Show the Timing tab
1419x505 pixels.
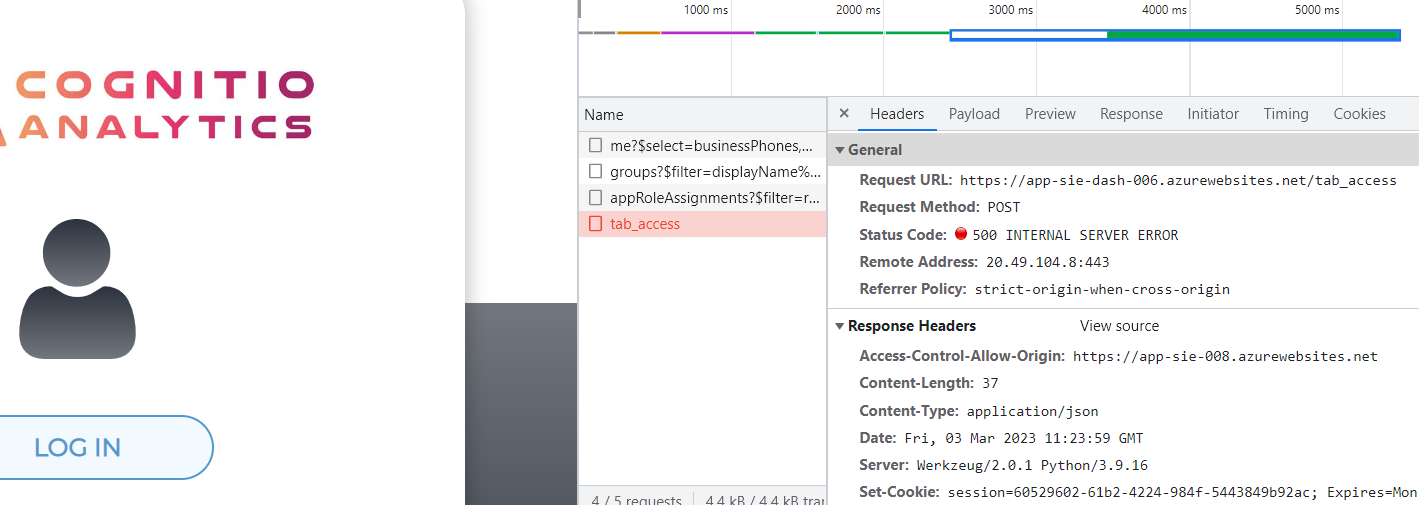1286,114
